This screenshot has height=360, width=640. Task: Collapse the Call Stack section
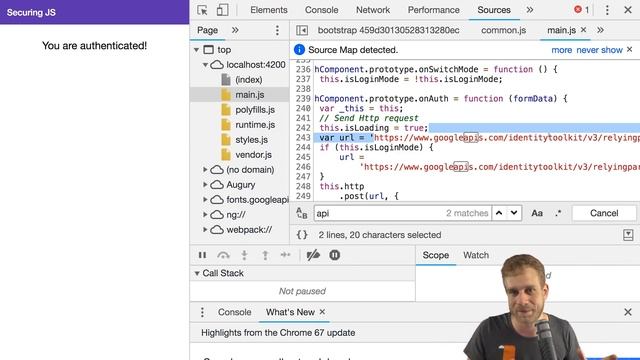pyautogui.click(x=197, y=273)
